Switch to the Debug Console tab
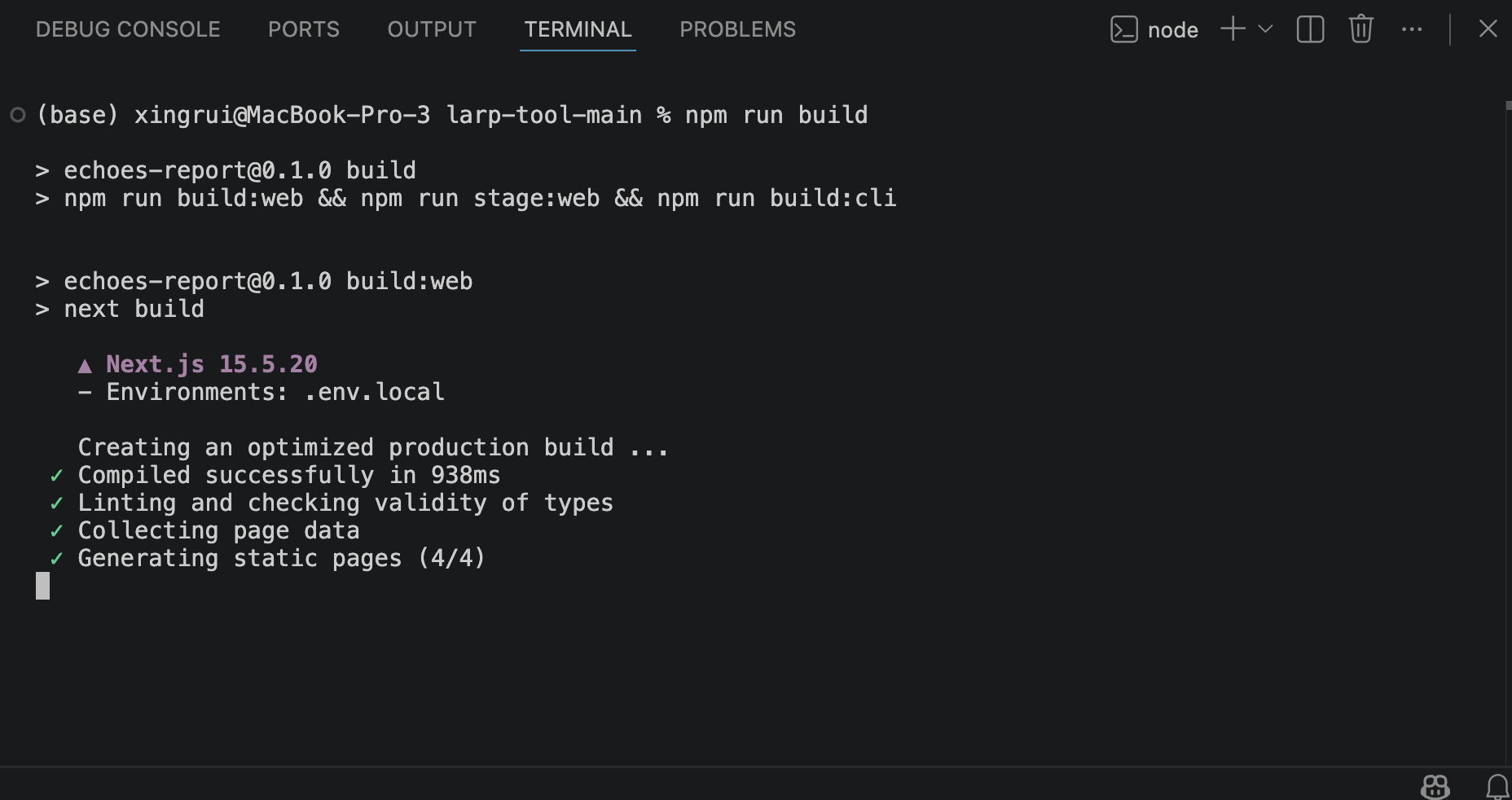 (128, 29)
